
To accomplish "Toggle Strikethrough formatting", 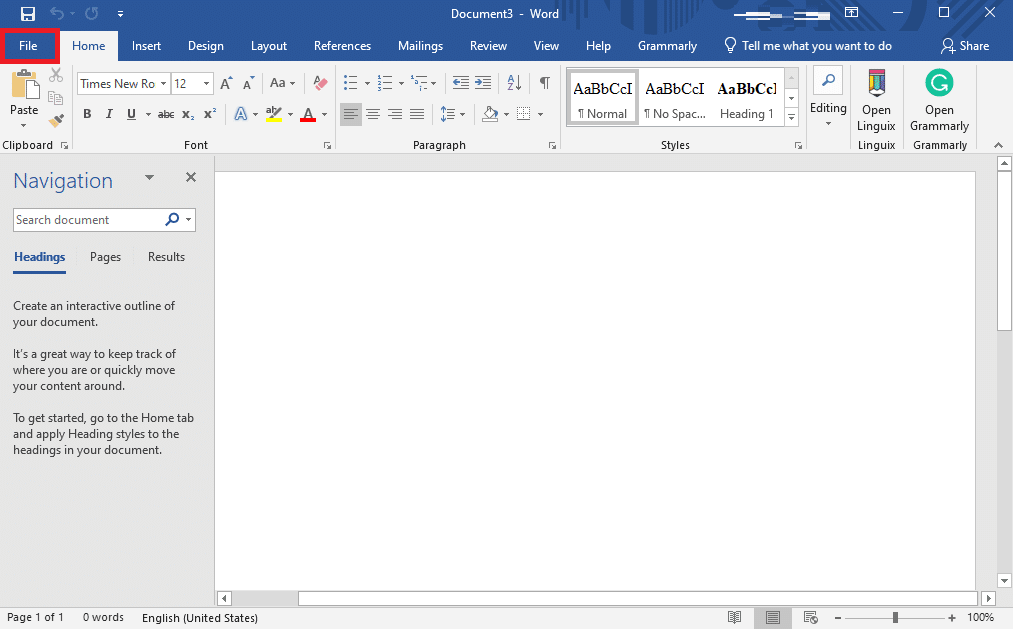I will tap(166, 114).
